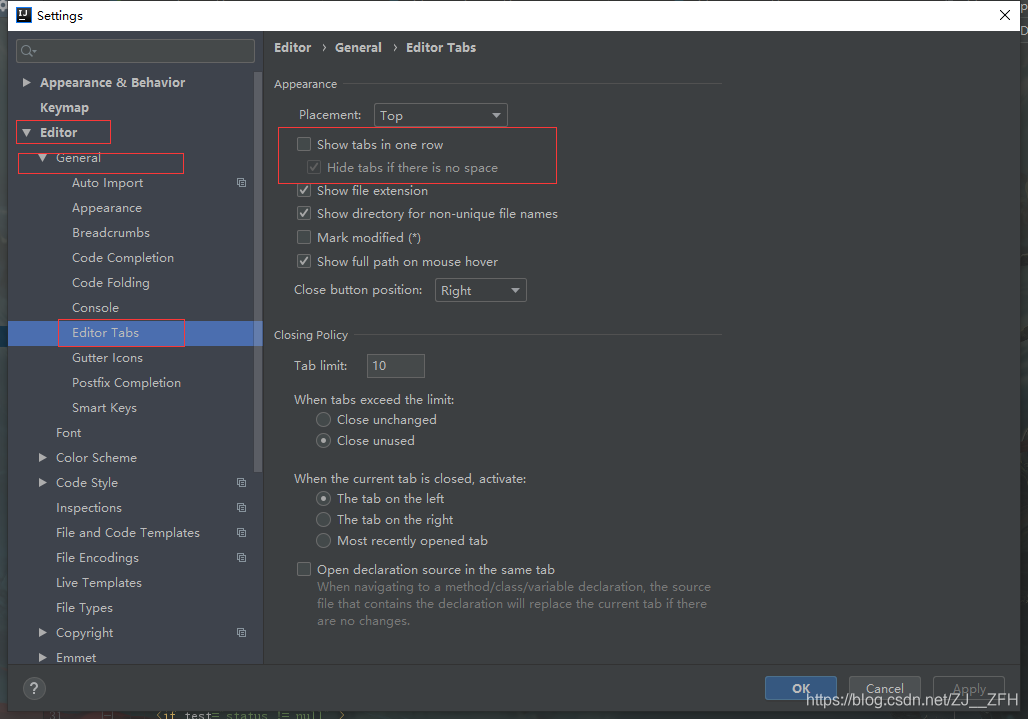The height and width of the screenshot is (719, 1028).
Task: Click the project icon beside File Encodings
Action: point(241,557)
